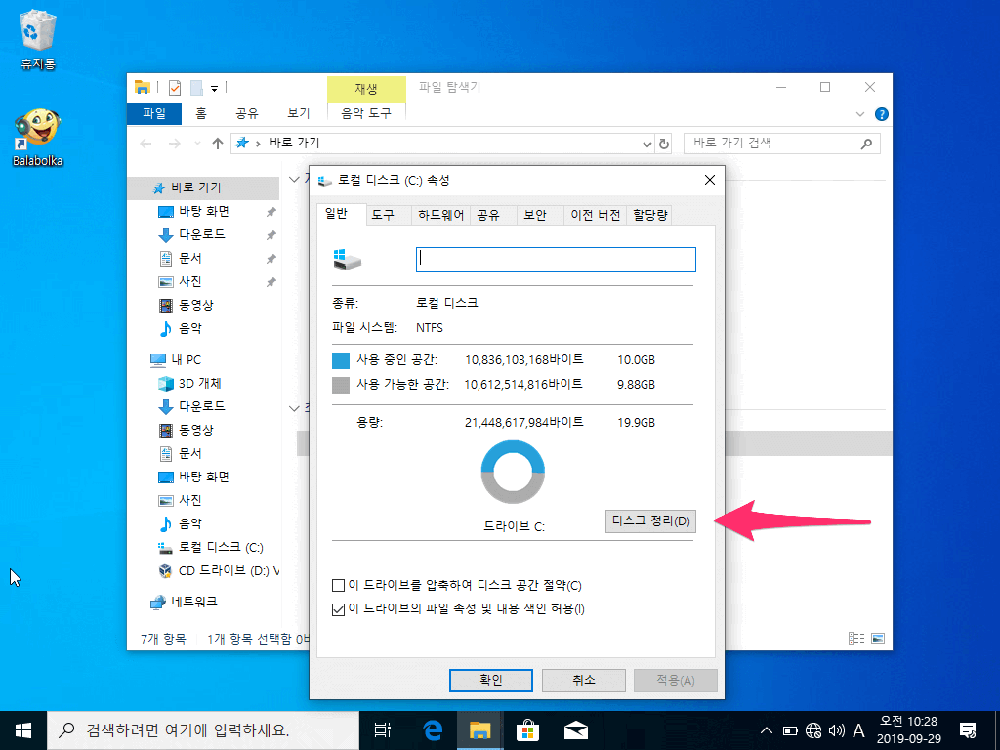Open the 음악 도구 ribbon tab
This screenshot has height=750, width=1000.
(366, 114)
